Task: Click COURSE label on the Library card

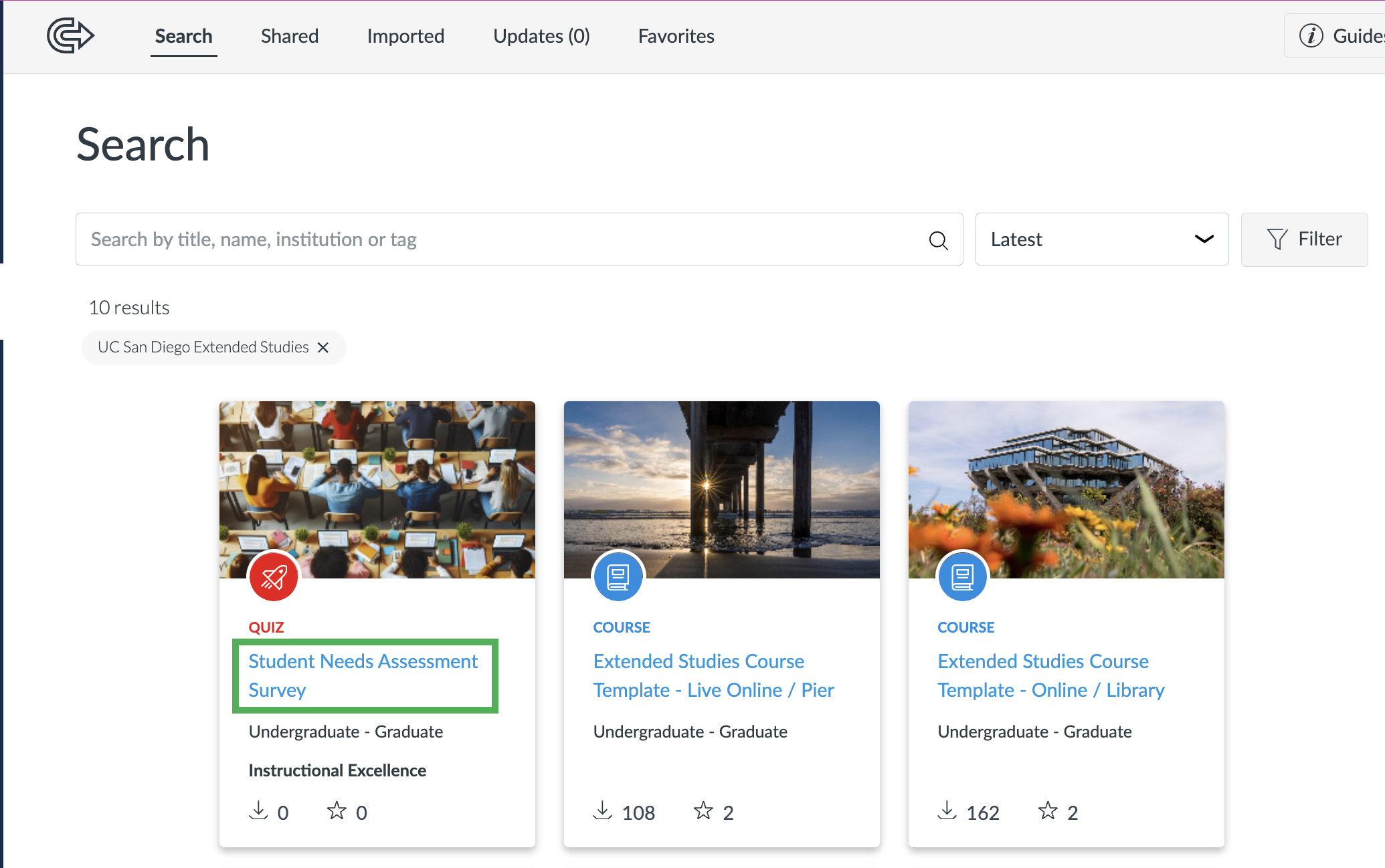Action: coord(966,627)
